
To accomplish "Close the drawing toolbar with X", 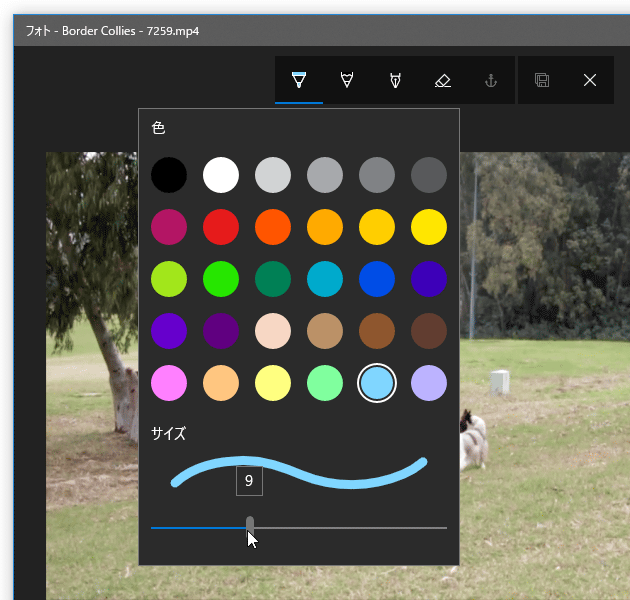I will click(590, 80).
